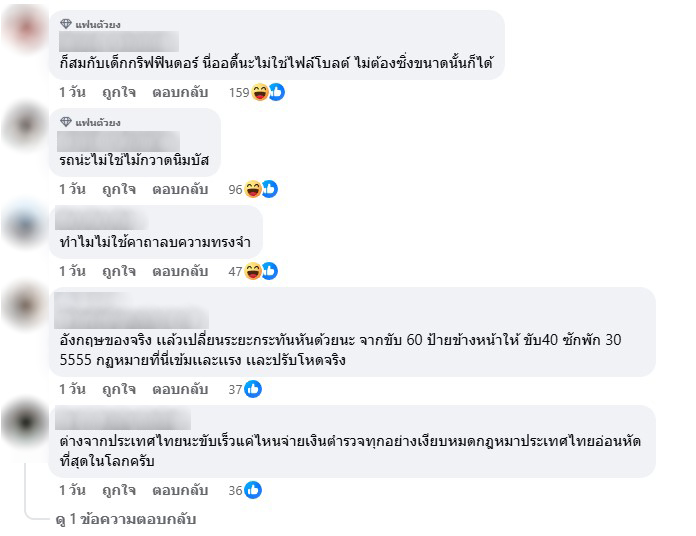Open the '1 วัน' timestamp of the Nimbus comment
696x536 pixels.
click(x=72, y=189)
